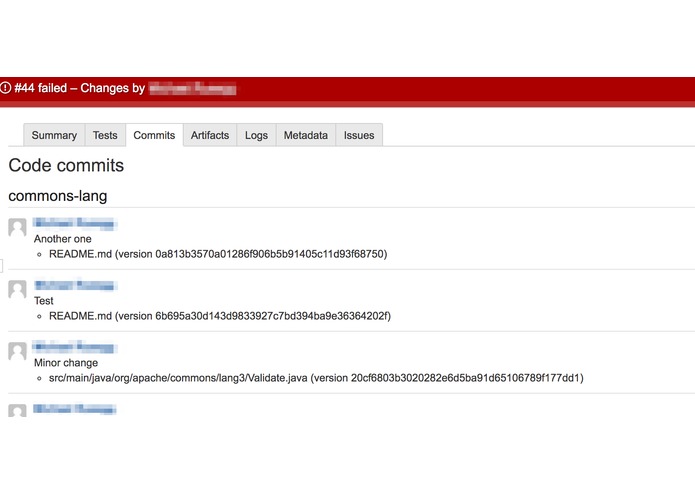Image resolution: width=695 pixels, height=494 pixels.
Task: Open author link above 'Test' commit
Action: 74,285
